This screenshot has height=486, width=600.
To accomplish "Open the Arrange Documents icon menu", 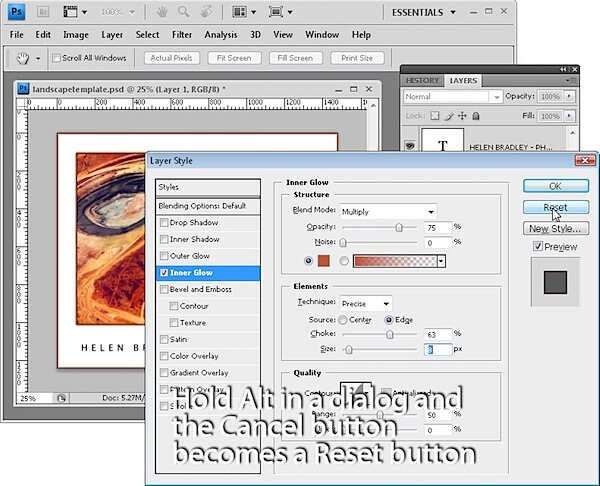I will (x=244, y=12).
